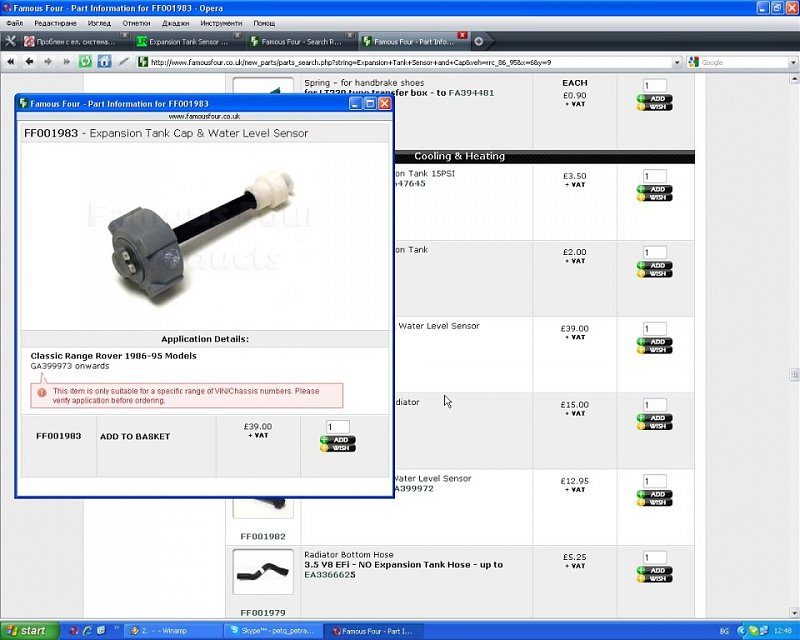800x640 pixels.
Task: Add the £2.00 item to basket
Action: pos(655,265)
